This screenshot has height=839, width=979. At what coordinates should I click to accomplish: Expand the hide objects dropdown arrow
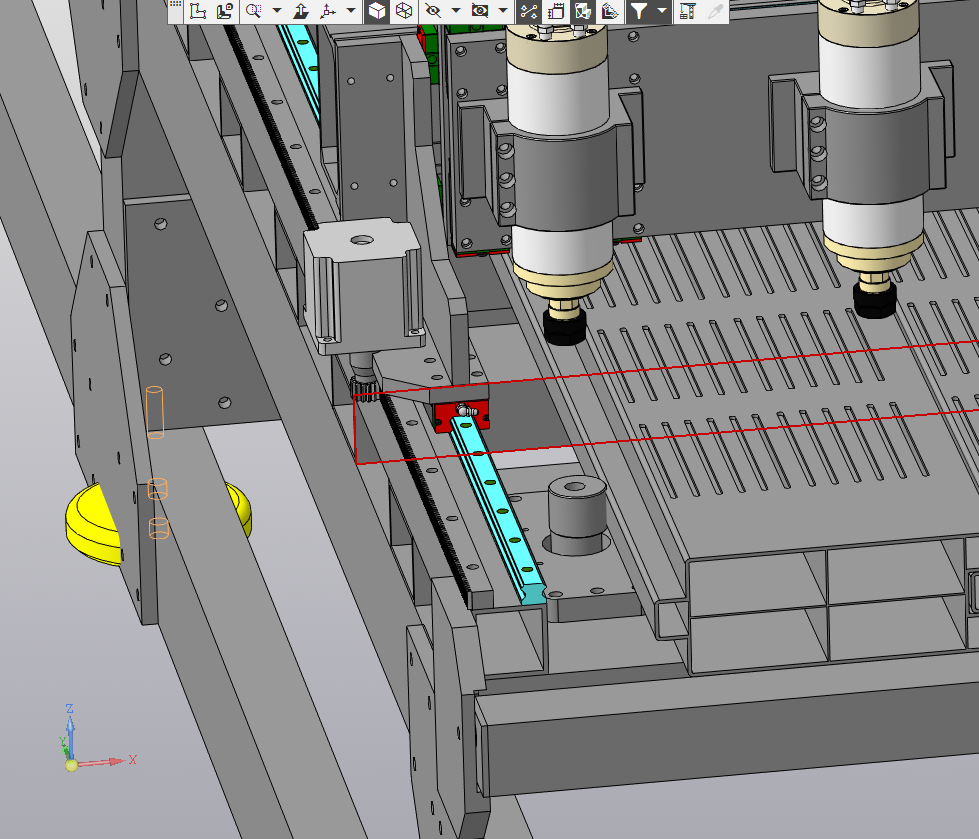coord(456,11)
